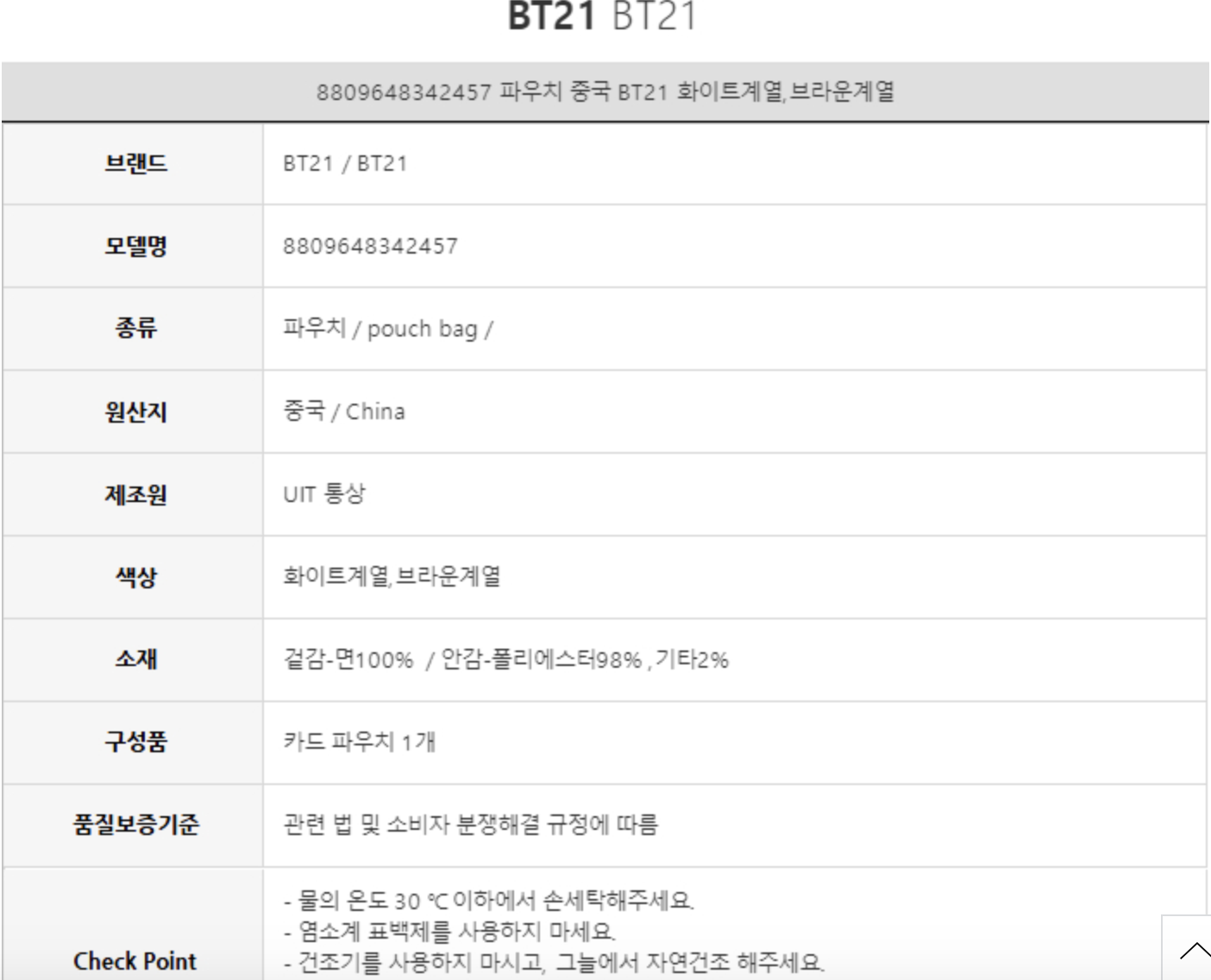Select the BT21 / BT21 brand value
The image size is (1211, 980).
[x=345, y=164]
